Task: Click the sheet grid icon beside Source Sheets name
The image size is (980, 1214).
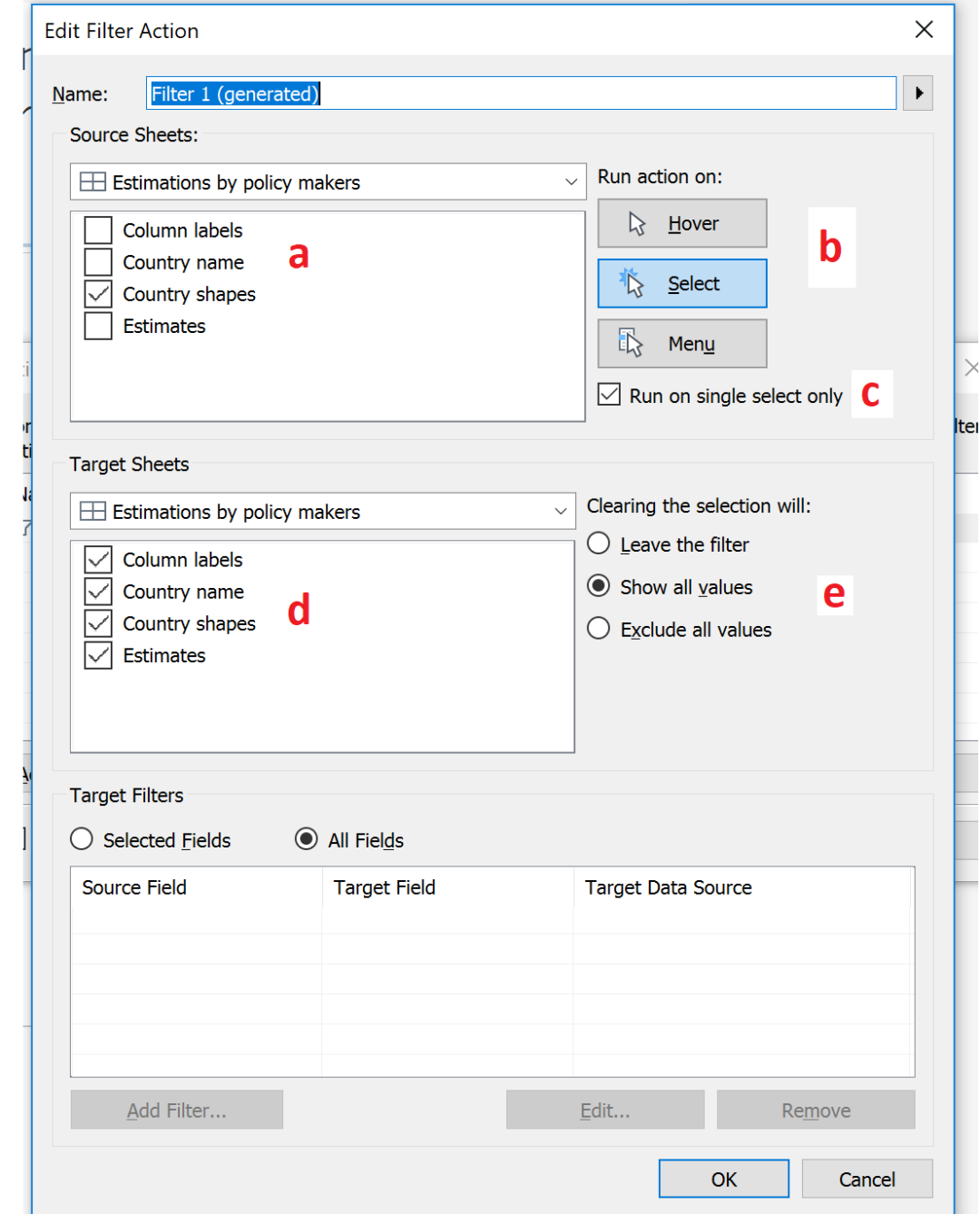Action: [93, 181]
